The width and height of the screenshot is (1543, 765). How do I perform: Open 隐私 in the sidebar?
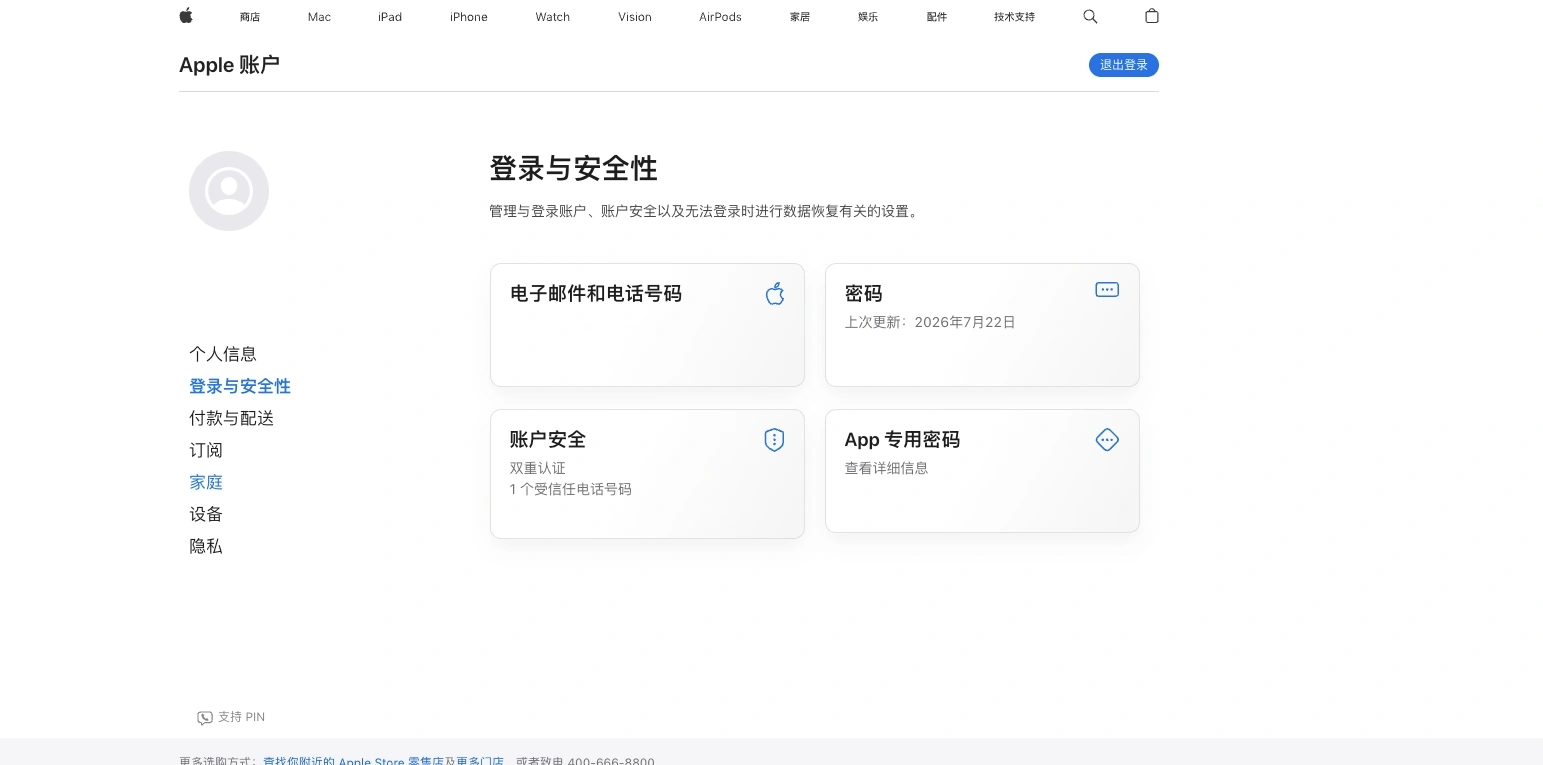[x=206, y=546]
